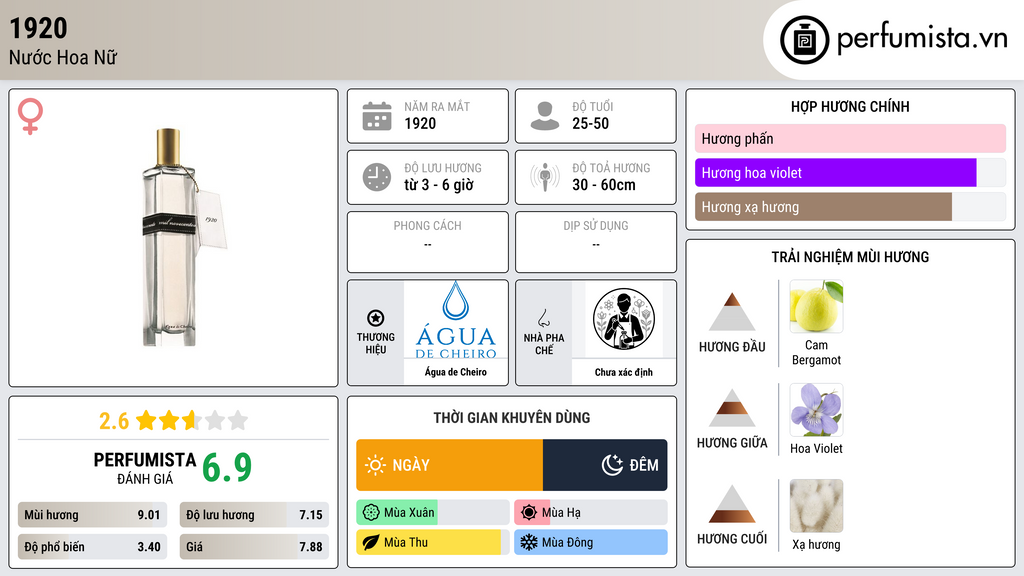Click the perfumista.vn site name

(922, 38)
